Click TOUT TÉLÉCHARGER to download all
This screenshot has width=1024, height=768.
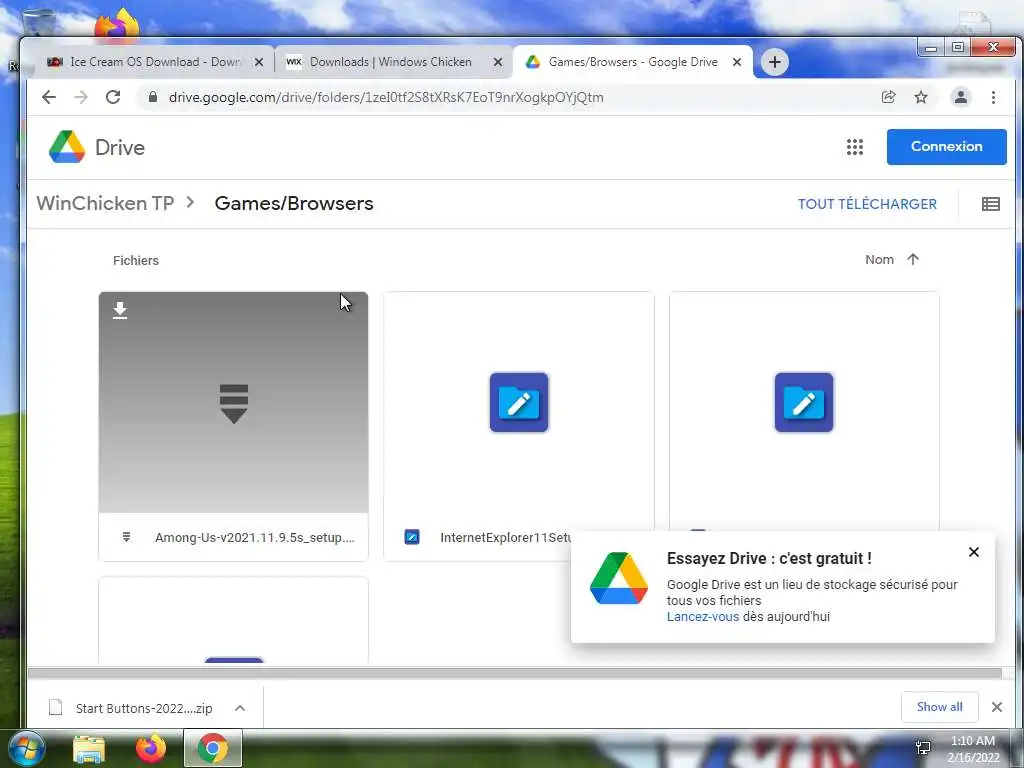(867, 204)
